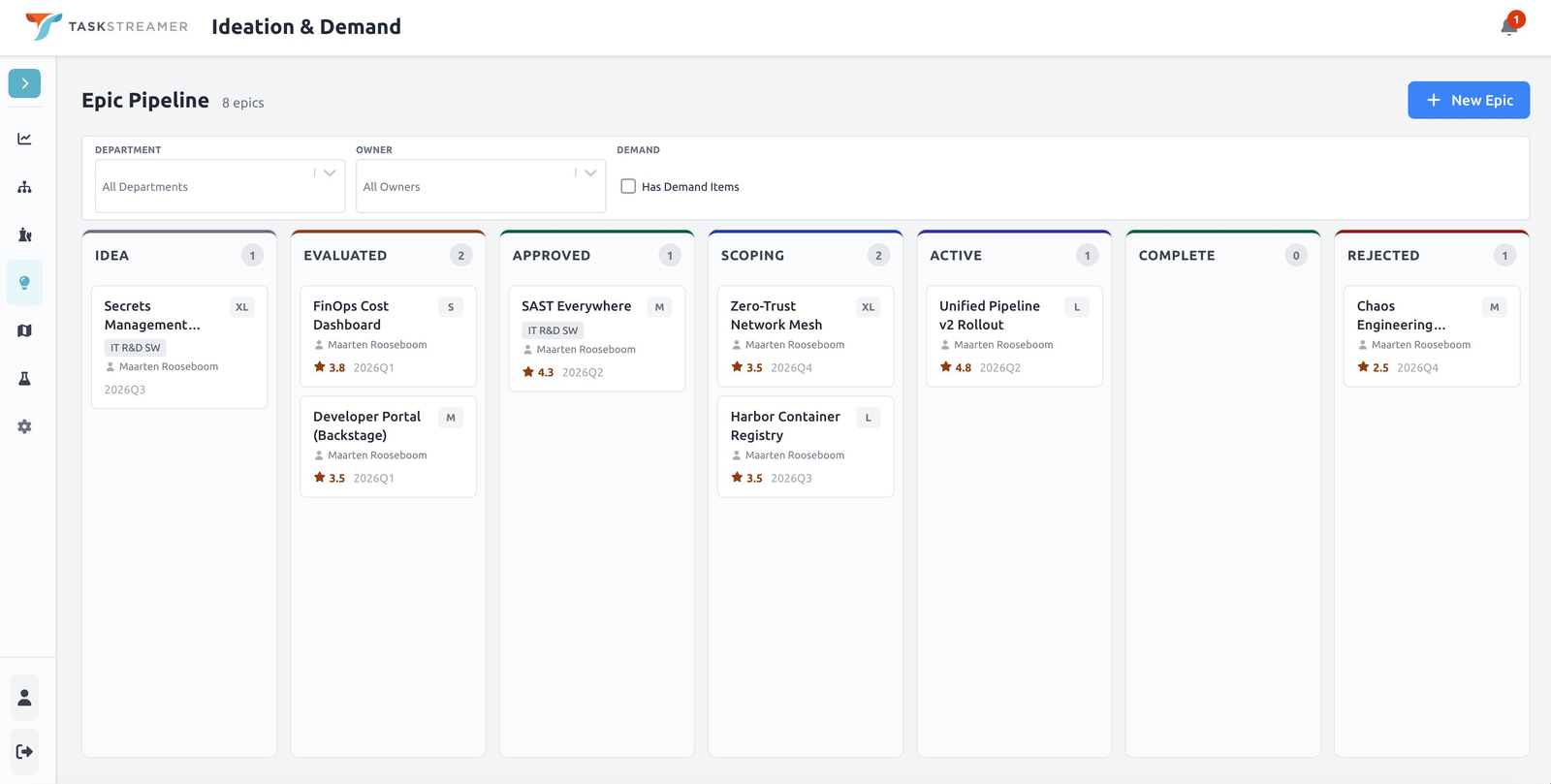The height and width of the screenshot is (784, 1551).
Task: Click the star rating on FinOps Cost Dashboard
Action: (330, 367)
